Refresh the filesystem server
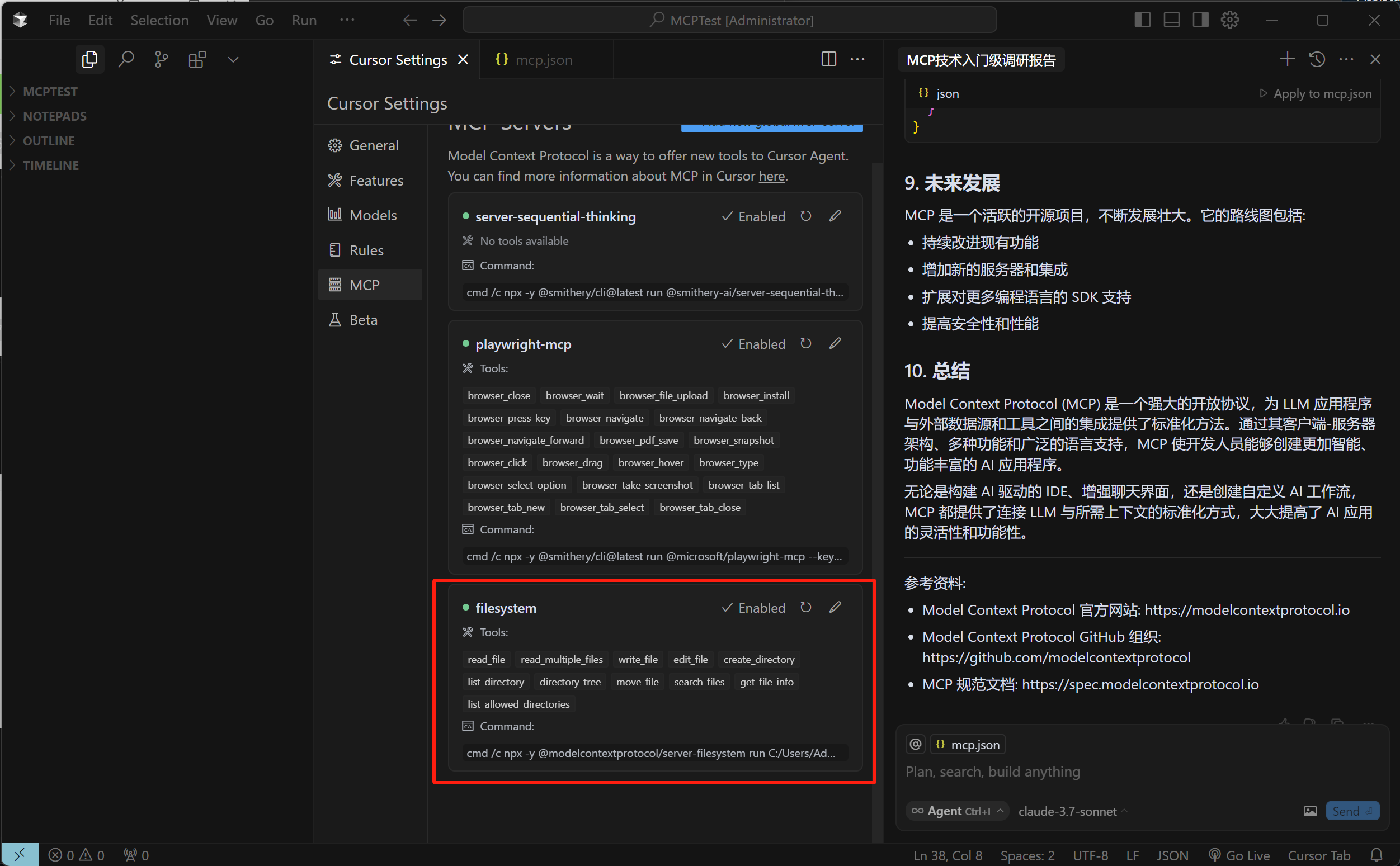The image size is (1400, 866). point(805,607)
